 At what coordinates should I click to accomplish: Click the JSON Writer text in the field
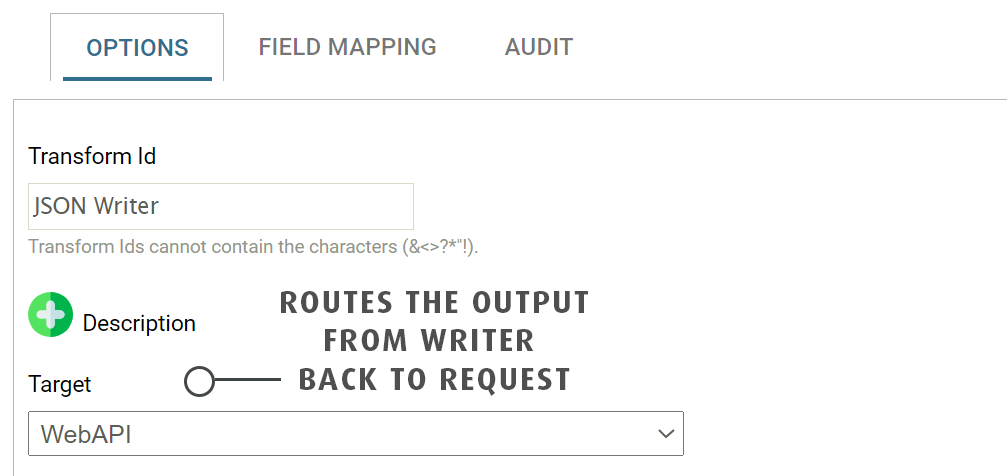tap(96, 207)
